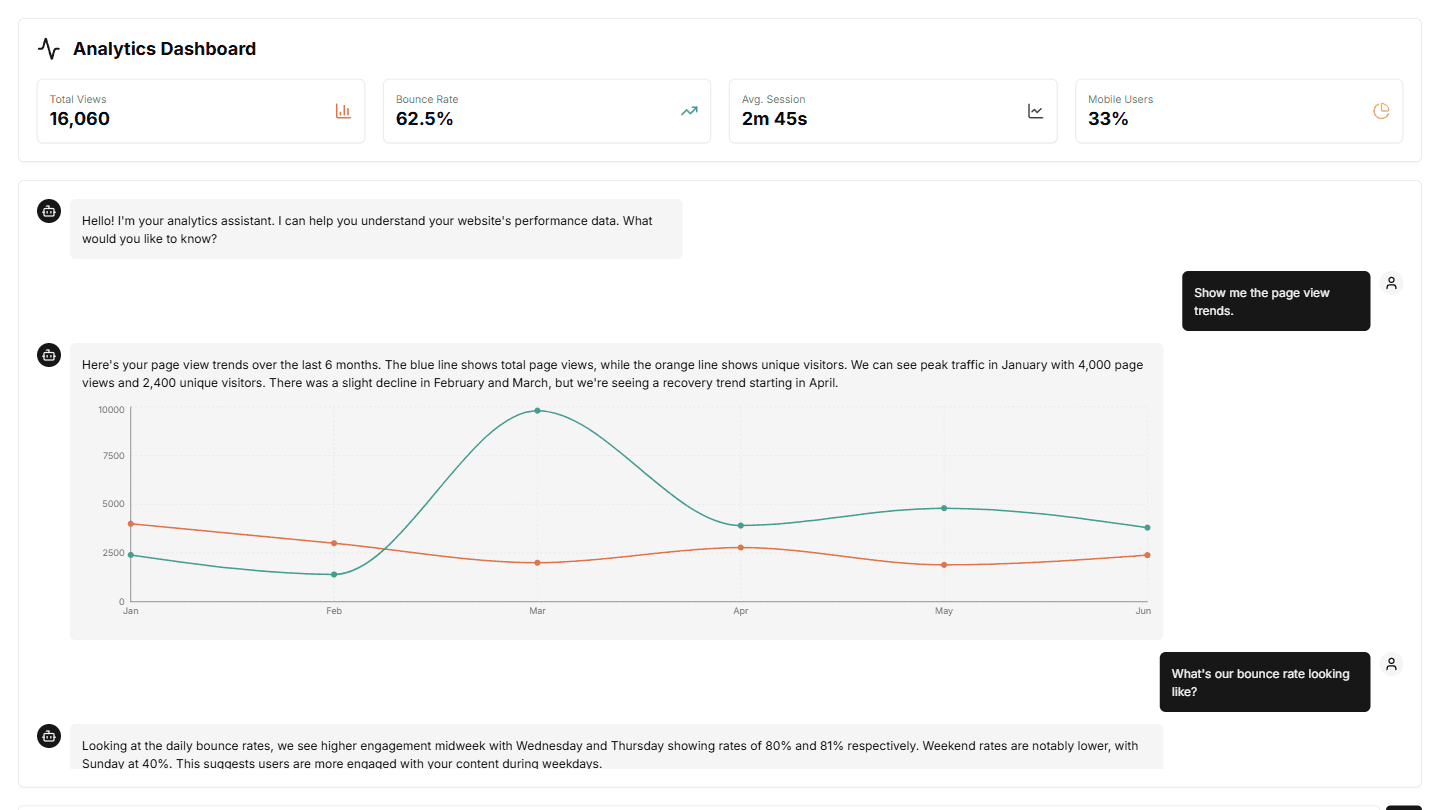Select the bar chart icon on Total Views card
Screen dimensions: 1440x810
pyautogui.click(x=343, y=111)
